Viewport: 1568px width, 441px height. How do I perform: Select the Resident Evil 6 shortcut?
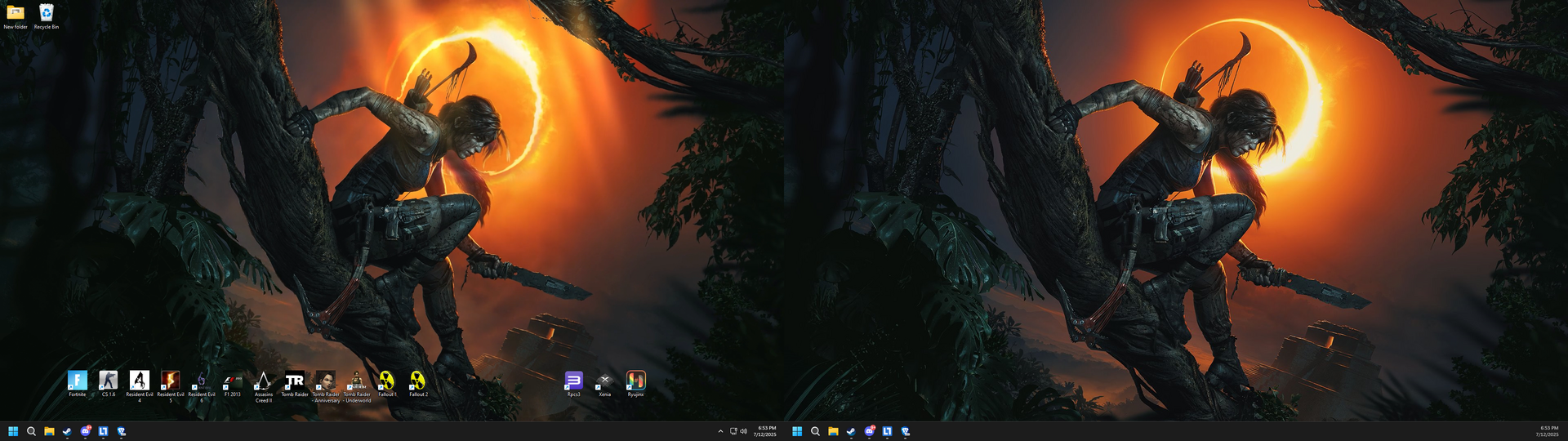coord(202,386)
